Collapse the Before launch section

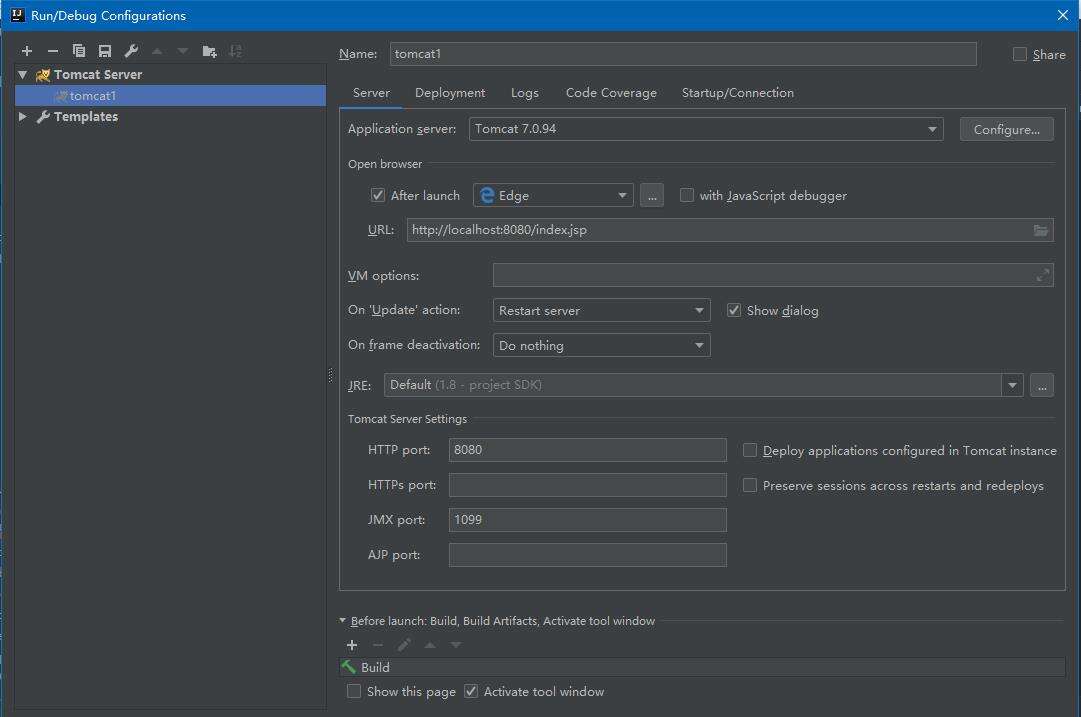343,620
